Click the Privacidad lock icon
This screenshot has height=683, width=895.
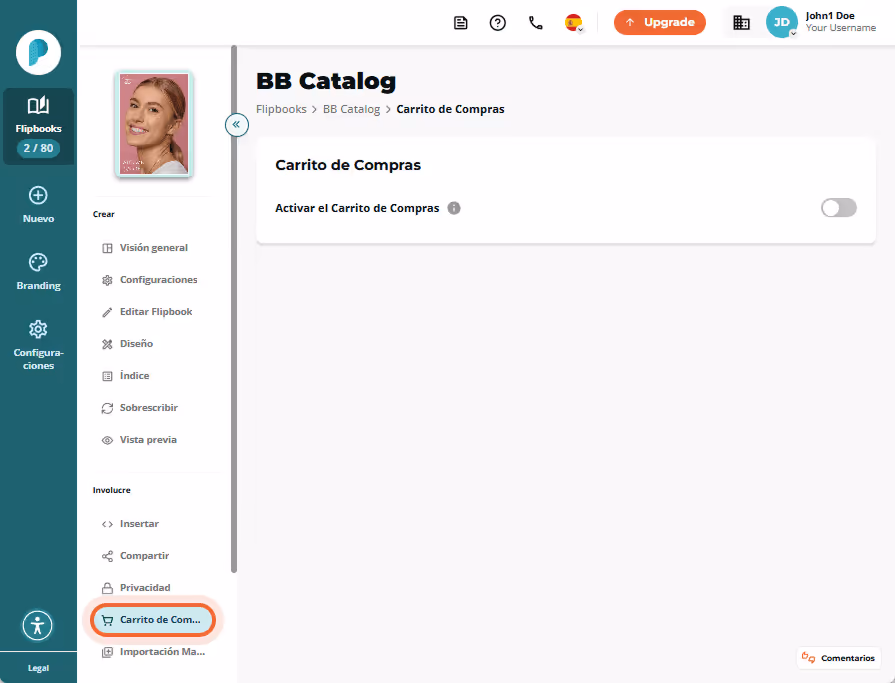click(x=107, y=588)
